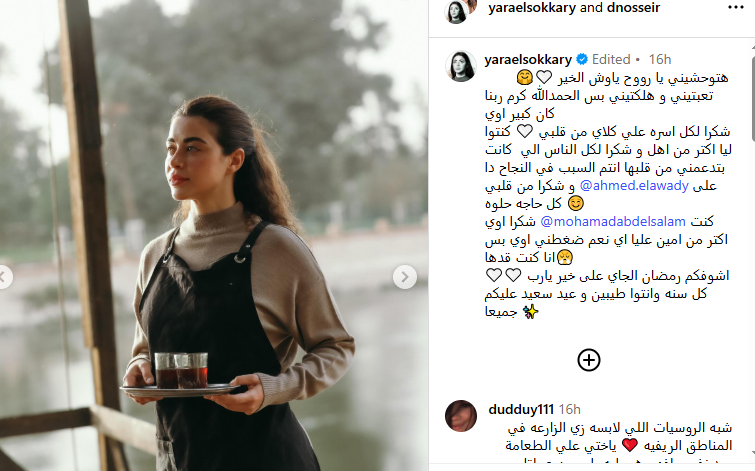The width and height of the screenshot is (755, 471).
Task: Click the 16h timestamp on dudduy111 comment
Action: point(570,409)
